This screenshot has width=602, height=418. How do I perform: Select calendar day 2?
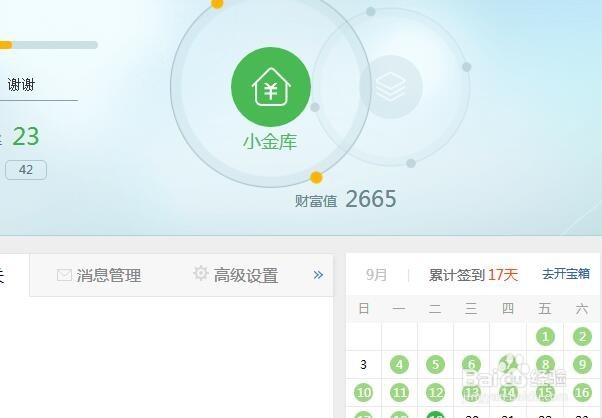coord(582,337)
